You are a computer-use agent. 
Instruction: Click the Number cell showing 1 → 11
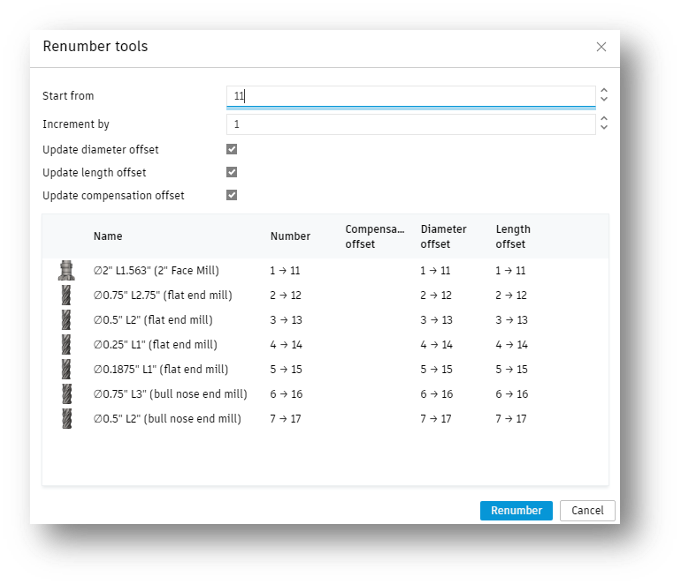[x=285, y=271]
